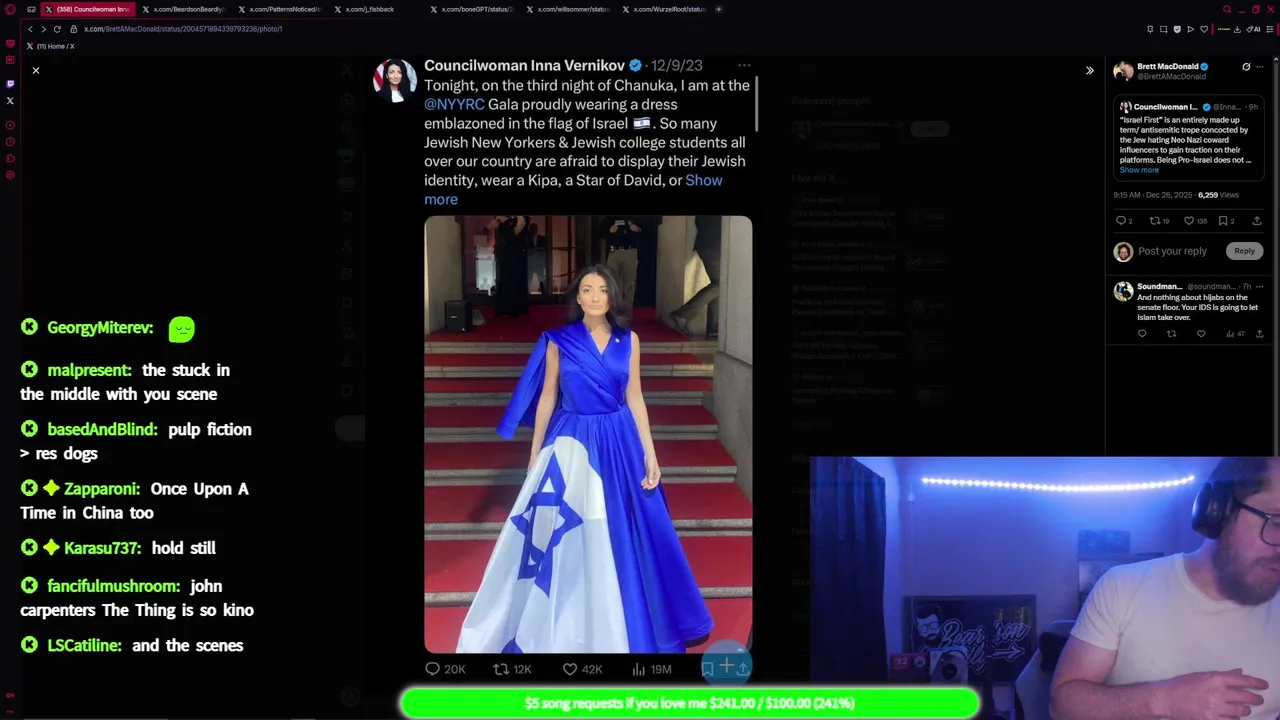The width and height of the screenshot is (1280, 720).
Task: Open more options on Brett MacDonald's post
Action: pyautogui.click(x=1262, y=67)
